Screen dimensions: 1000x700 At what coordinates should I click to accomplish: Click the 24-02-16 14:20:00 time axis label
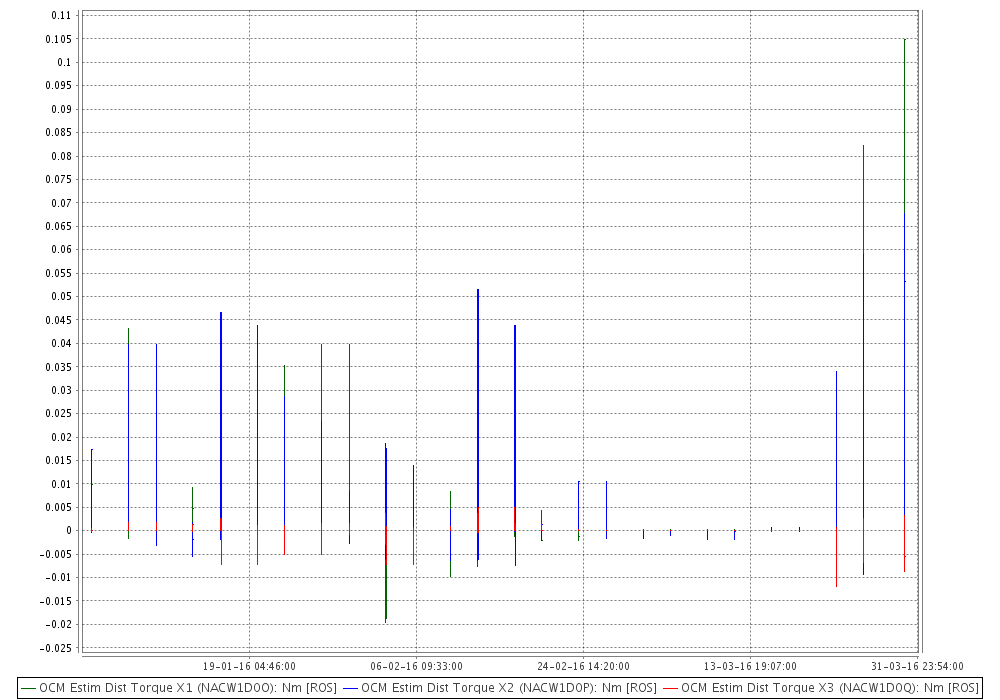click(x=584, y=666)
